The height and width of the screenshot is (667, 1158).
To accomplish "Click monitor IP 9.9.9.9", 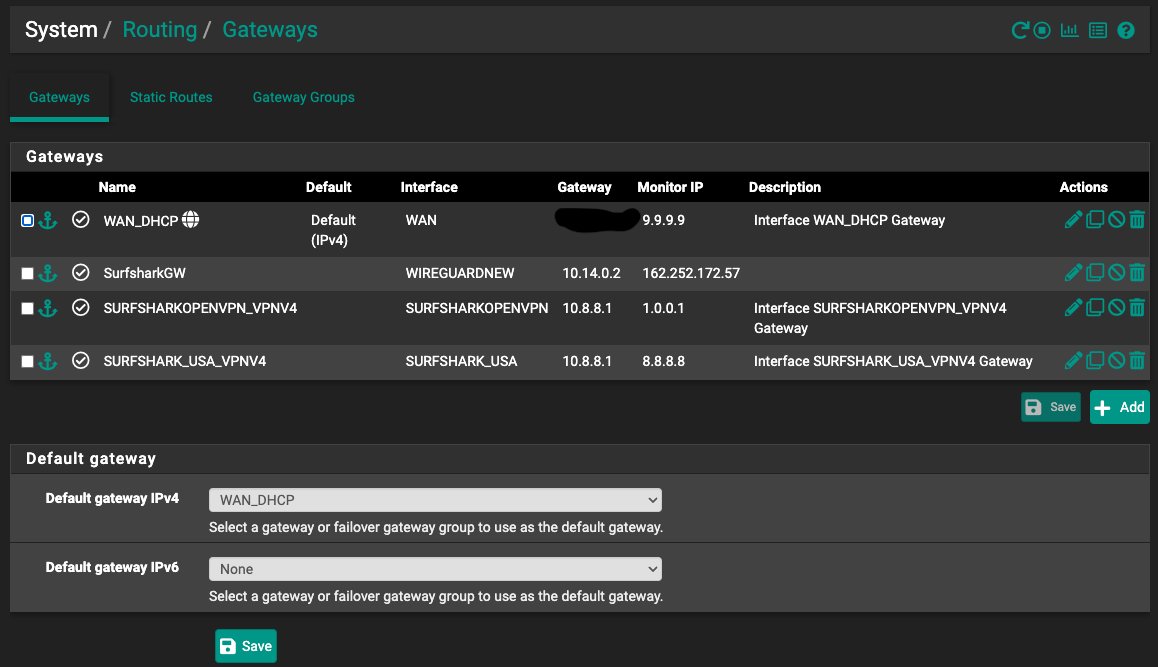I will 664,220.
